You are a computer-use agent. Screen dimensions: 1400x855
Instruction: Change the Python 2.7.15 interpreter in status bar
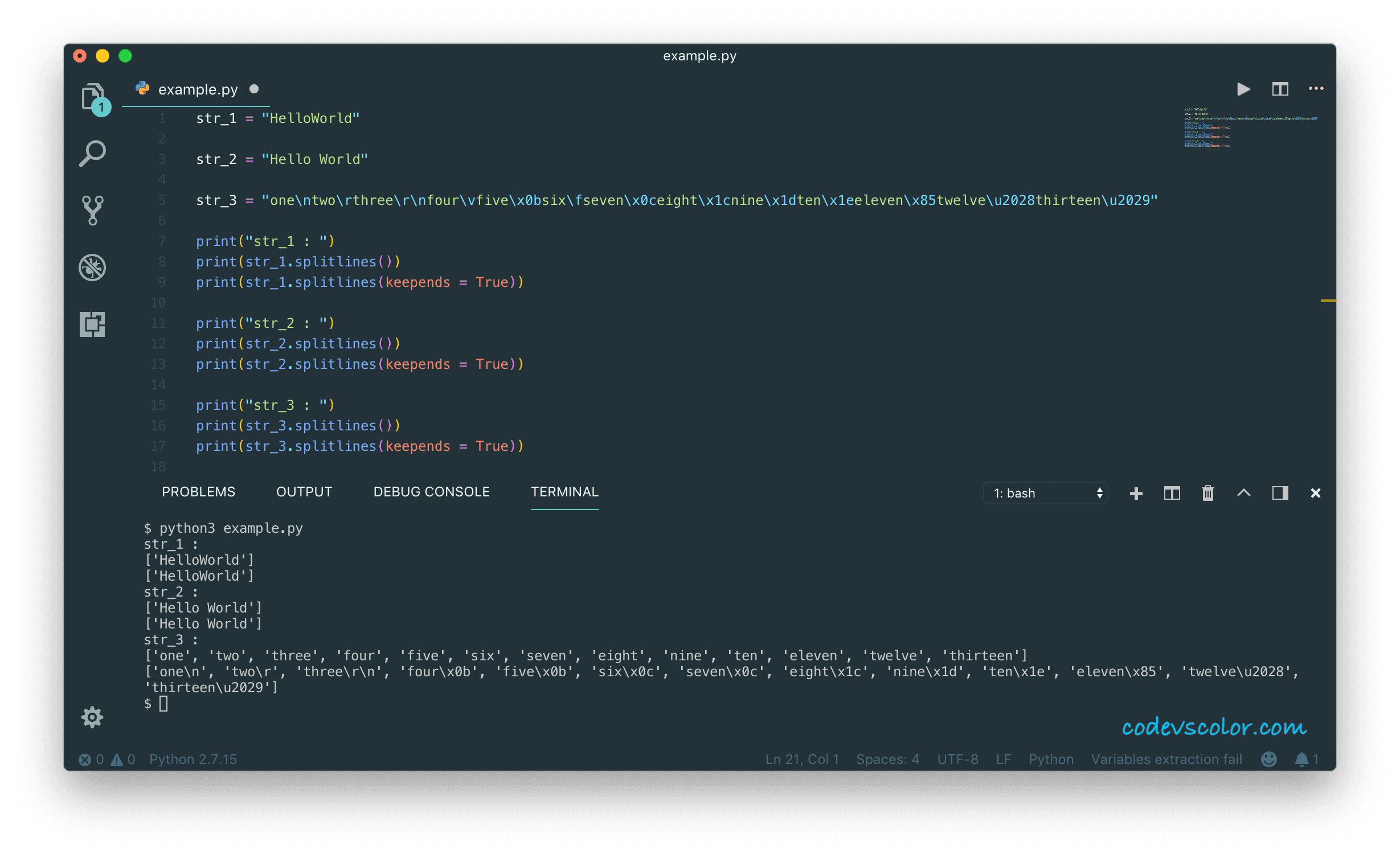pos(193,759)
